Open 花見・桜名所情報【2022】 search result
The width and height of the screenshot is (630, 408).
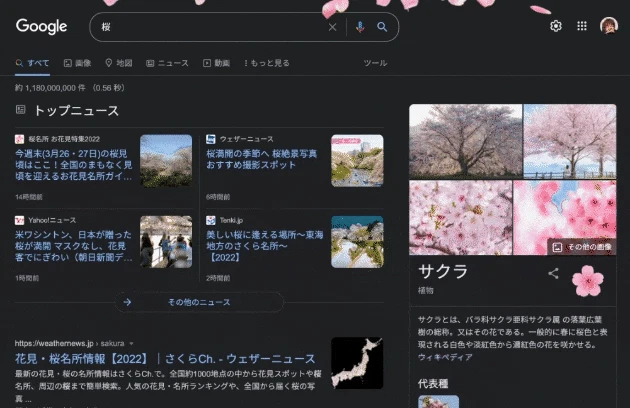click(165, 359)
